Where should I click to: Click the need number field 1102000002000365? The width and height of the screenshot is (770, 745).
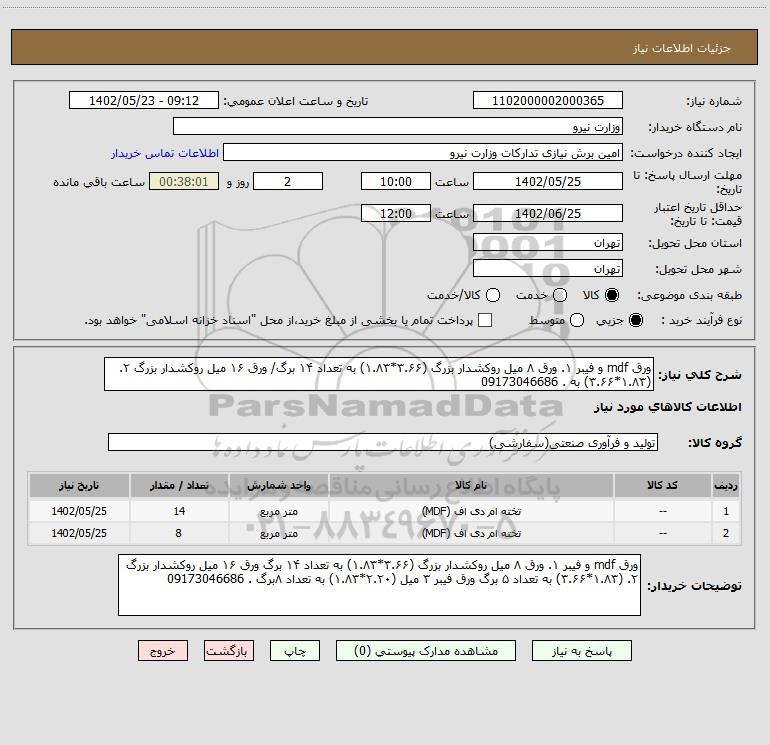pyautogui.click(x=548, y=101)
